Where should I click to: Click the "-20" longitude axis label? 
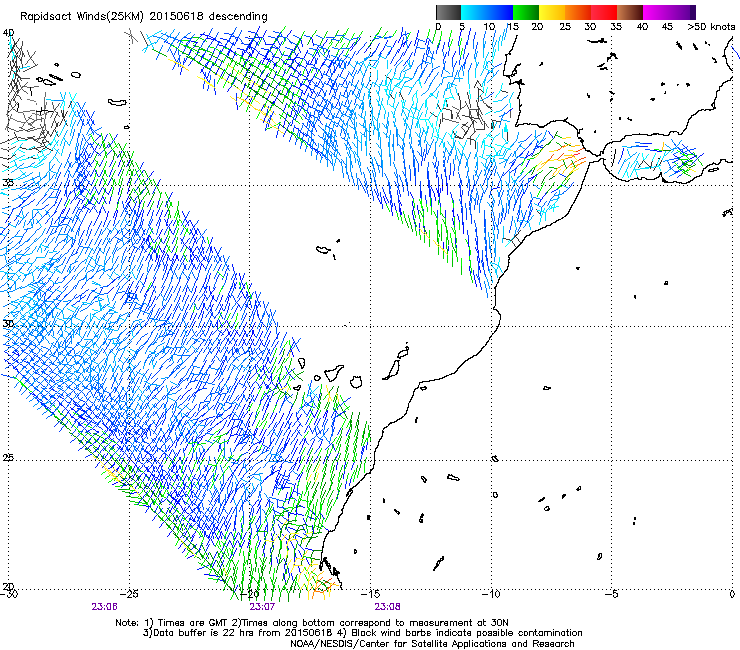[250, 594]
